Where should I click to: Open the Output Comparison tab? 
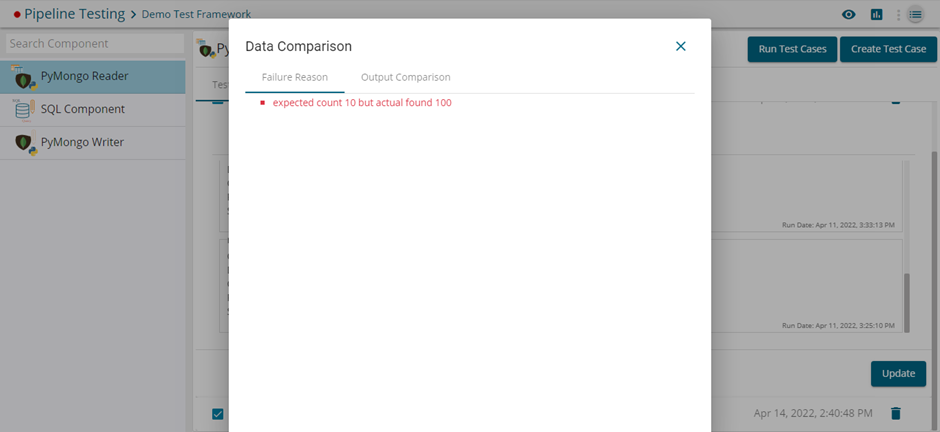tap(405, 77)
